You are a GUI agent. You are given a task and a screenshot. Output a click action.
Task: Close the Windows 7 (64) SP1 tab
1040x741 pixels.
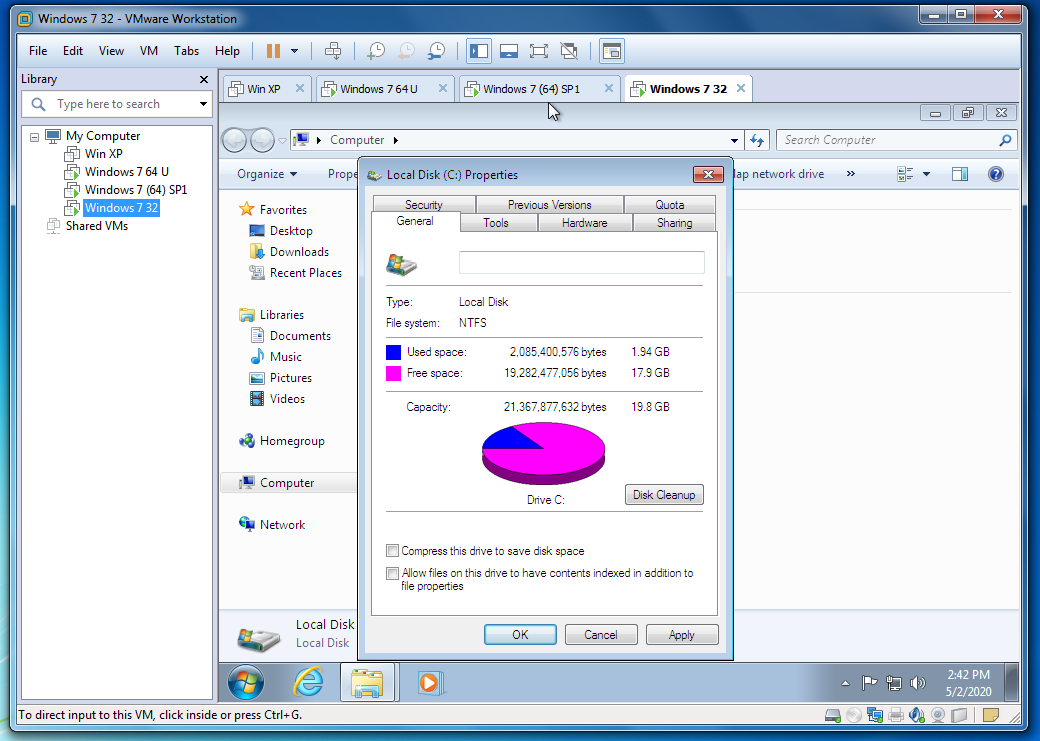(608, 88)
